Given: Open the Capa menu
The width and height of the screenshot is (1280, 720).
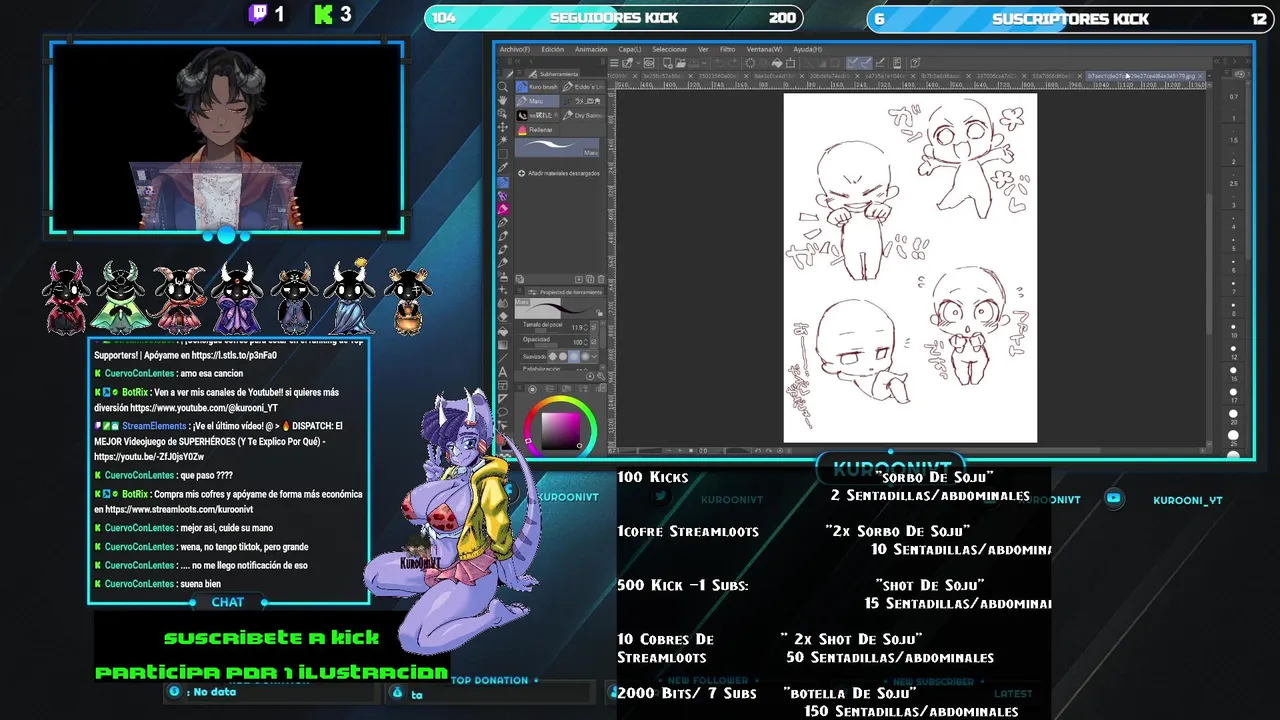Looking at the screenshot, I should (630, 49).
